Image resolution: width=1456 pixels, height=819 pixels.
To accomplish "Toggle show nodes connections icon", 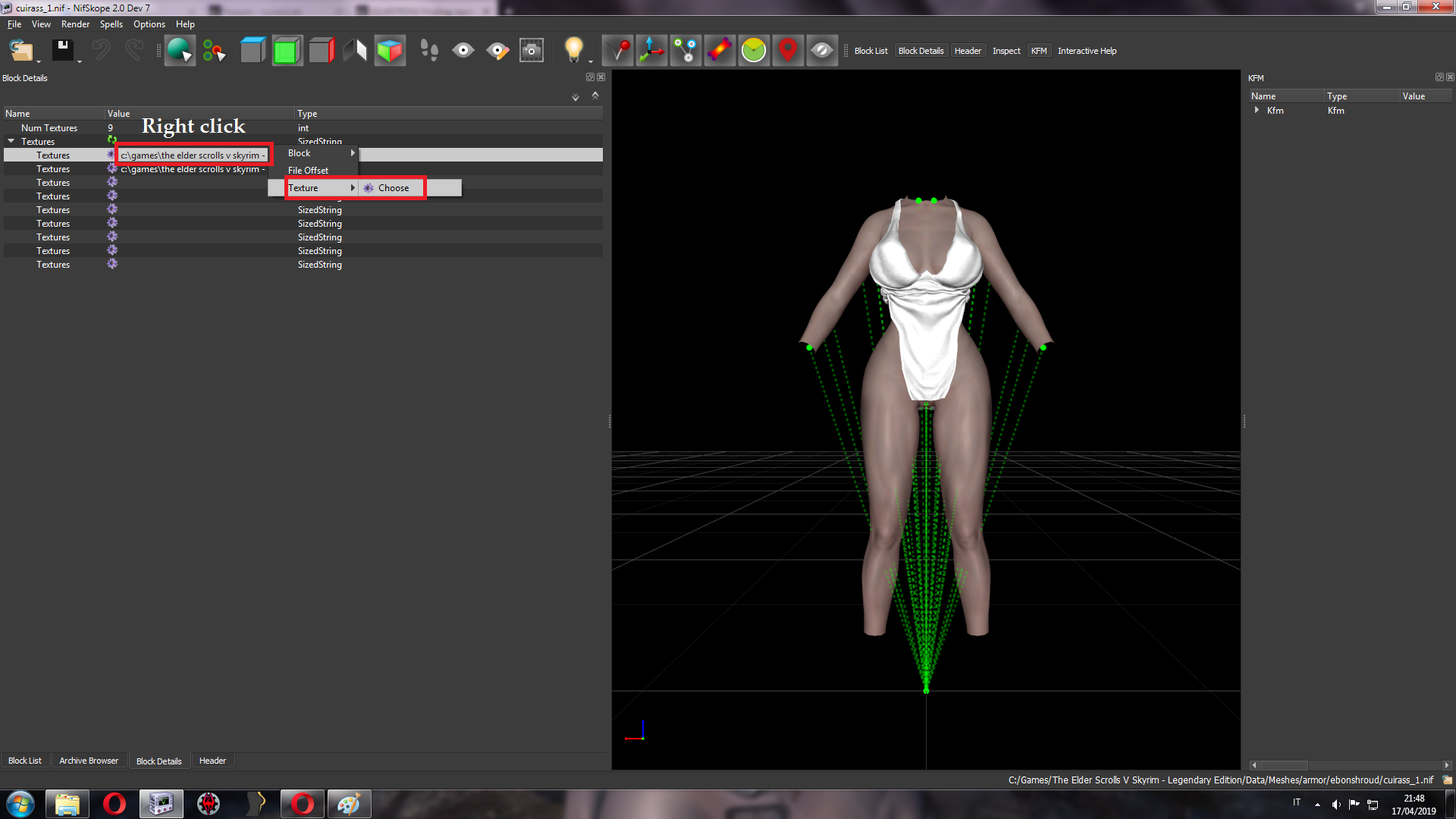I will 686,51.
